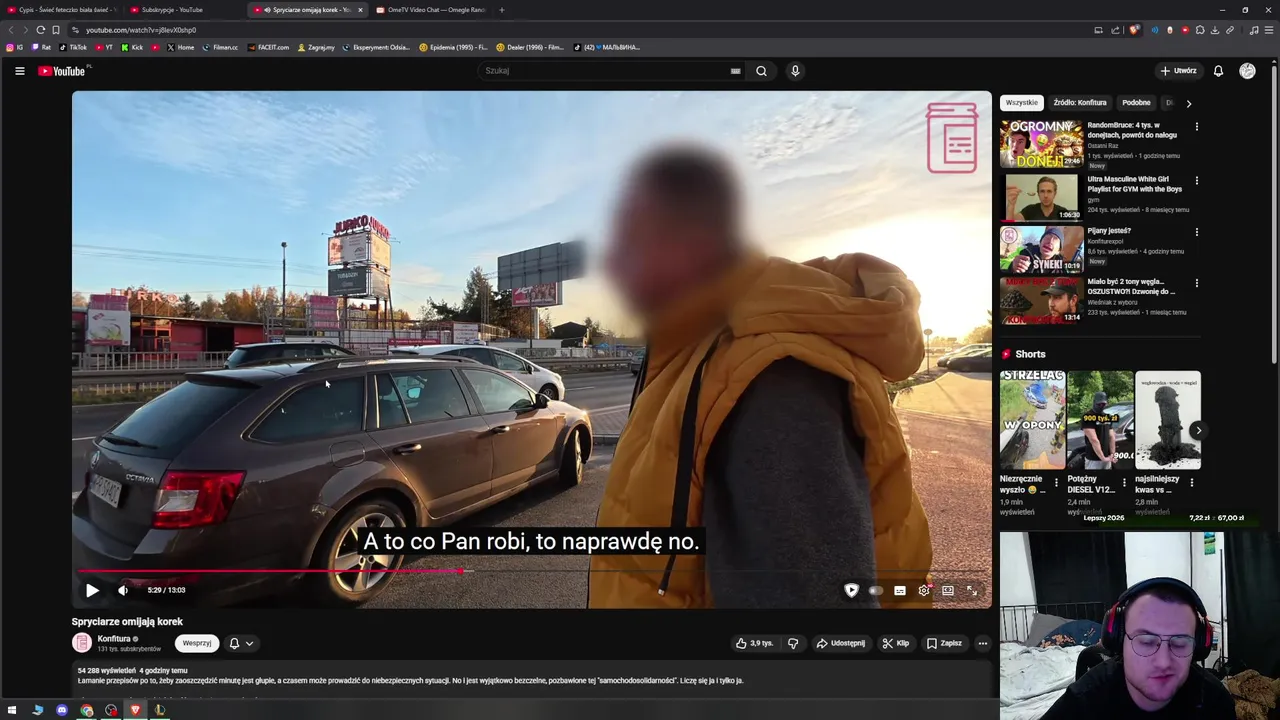Enter fullscreen mode

[x=971, y=590]
